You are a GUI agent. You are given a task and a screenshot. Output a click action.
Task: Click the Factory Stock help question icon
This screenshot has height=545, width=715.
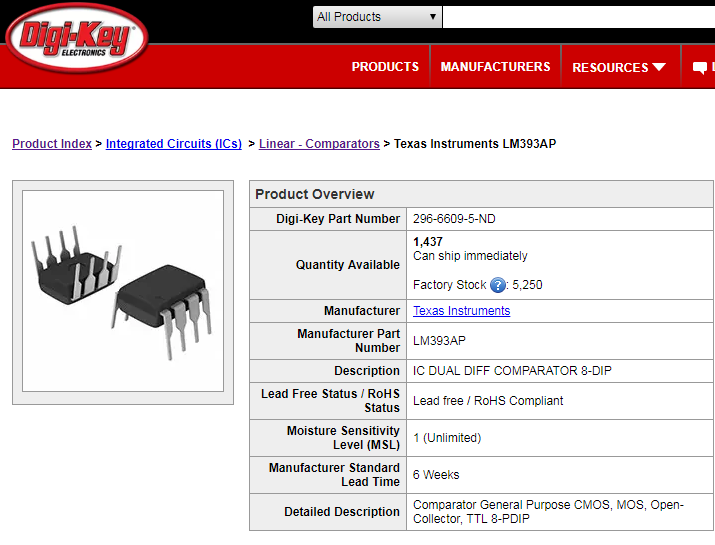pos(497,285)
